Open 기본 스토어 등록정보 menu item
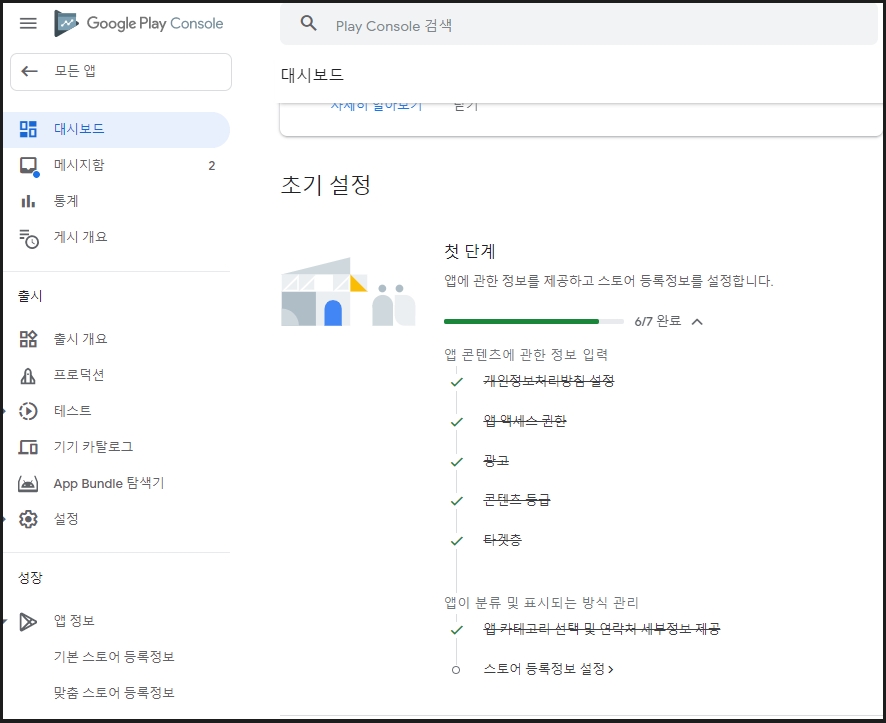This screenshot has height=723, width=886. point(114,656)
